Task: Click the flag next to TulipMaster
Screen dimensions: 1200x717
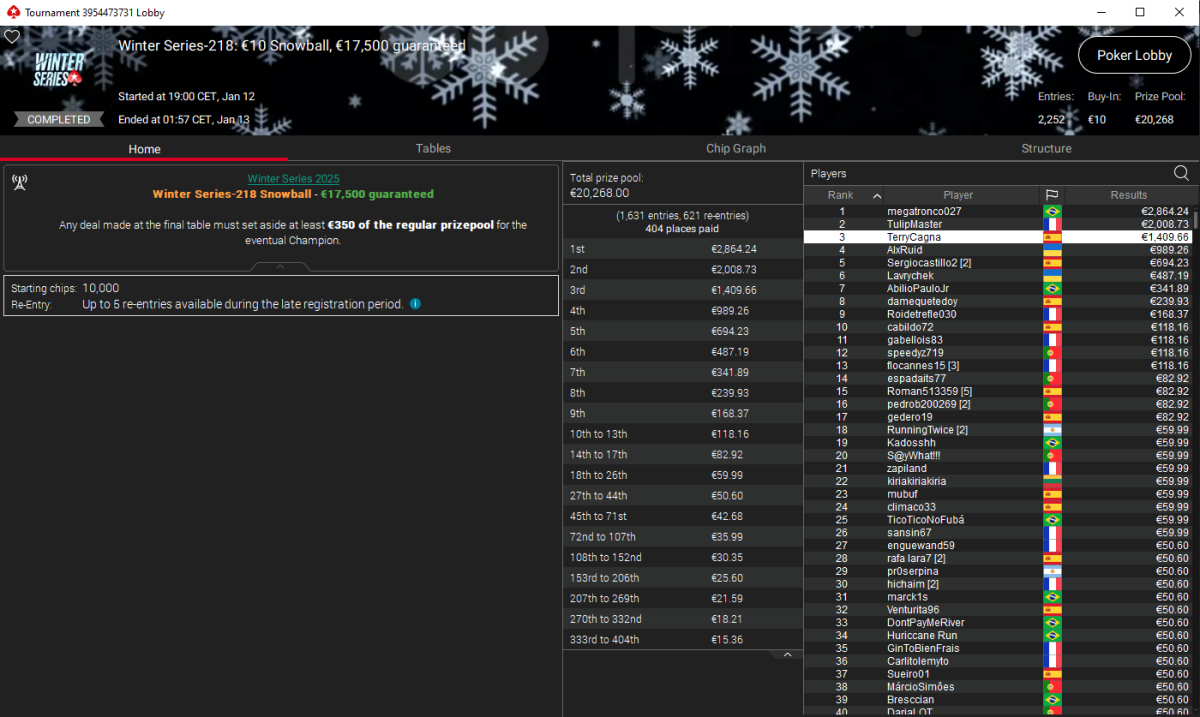Action: tap(1052, 225)
